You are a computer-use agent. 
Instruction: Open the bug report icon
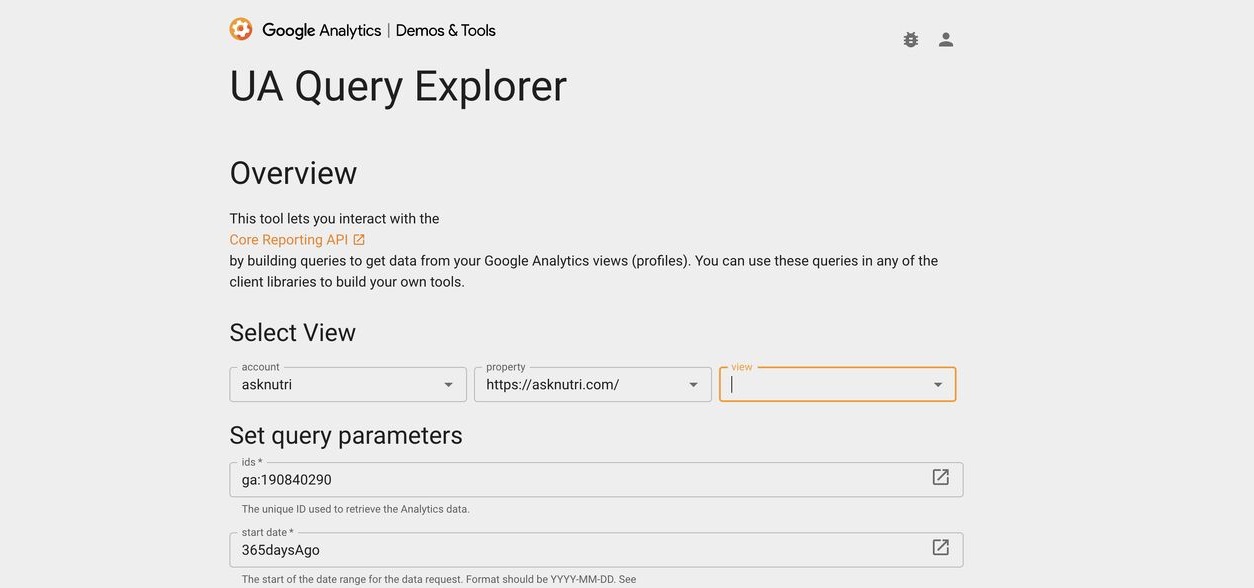pos(908,37)
